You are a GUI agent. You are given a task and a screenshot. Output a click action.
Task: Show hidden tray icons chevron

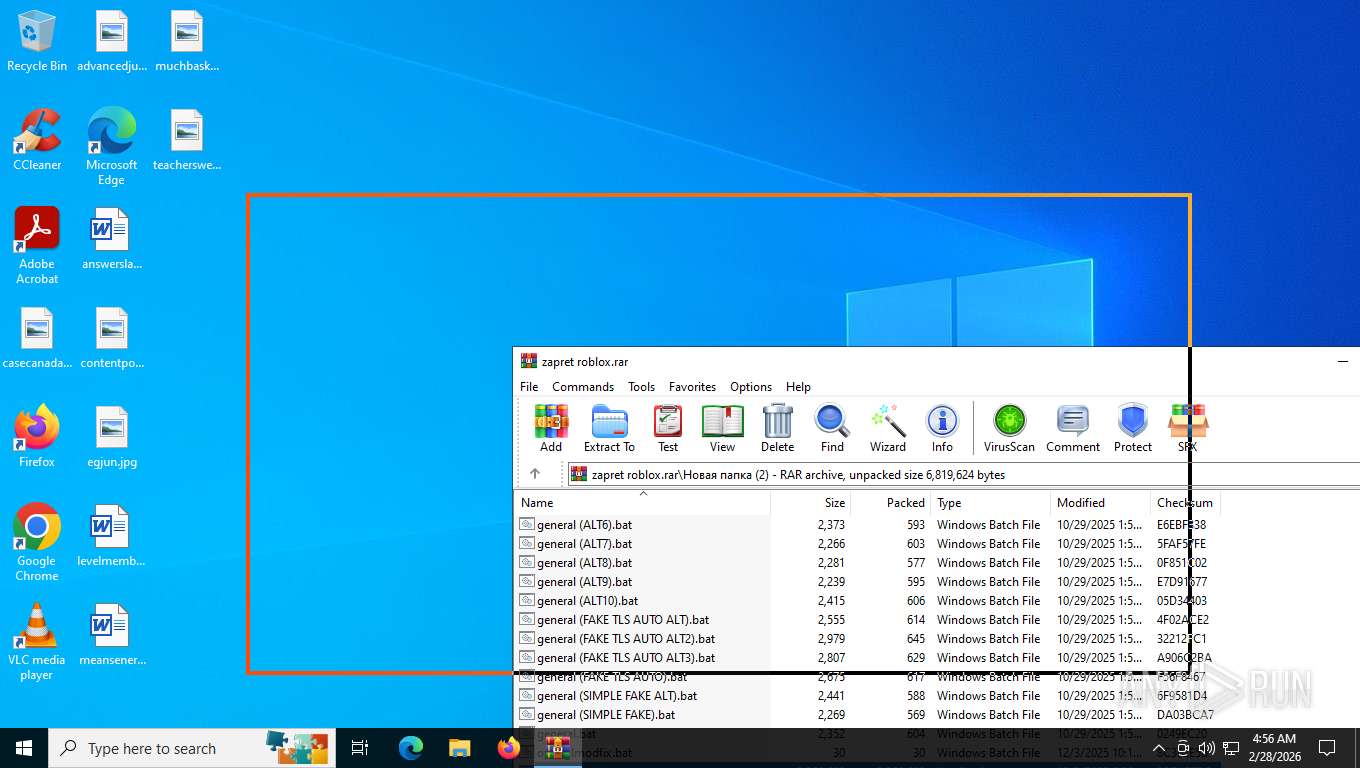(x=1159, y=748)
